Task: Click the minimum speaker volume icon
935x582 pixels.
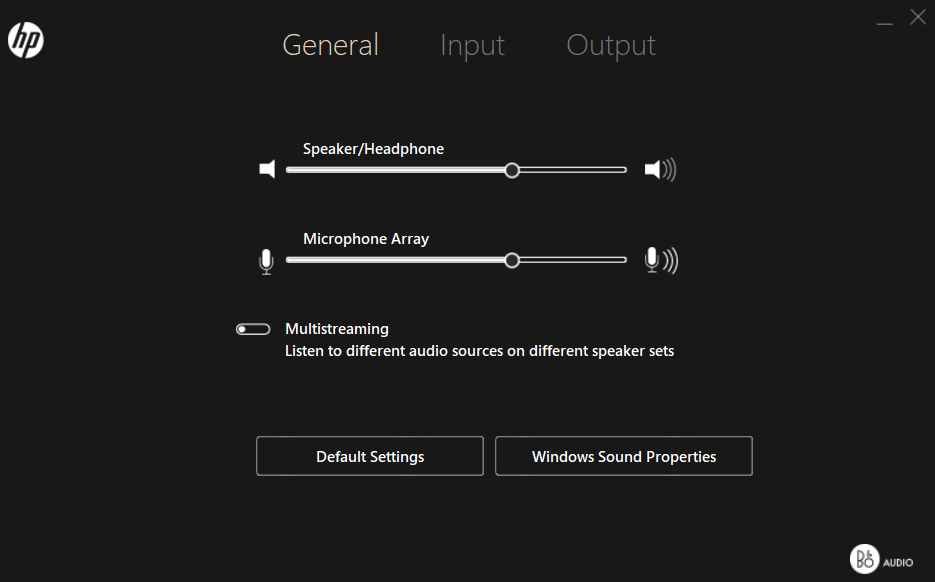Action: pos(267,169)
